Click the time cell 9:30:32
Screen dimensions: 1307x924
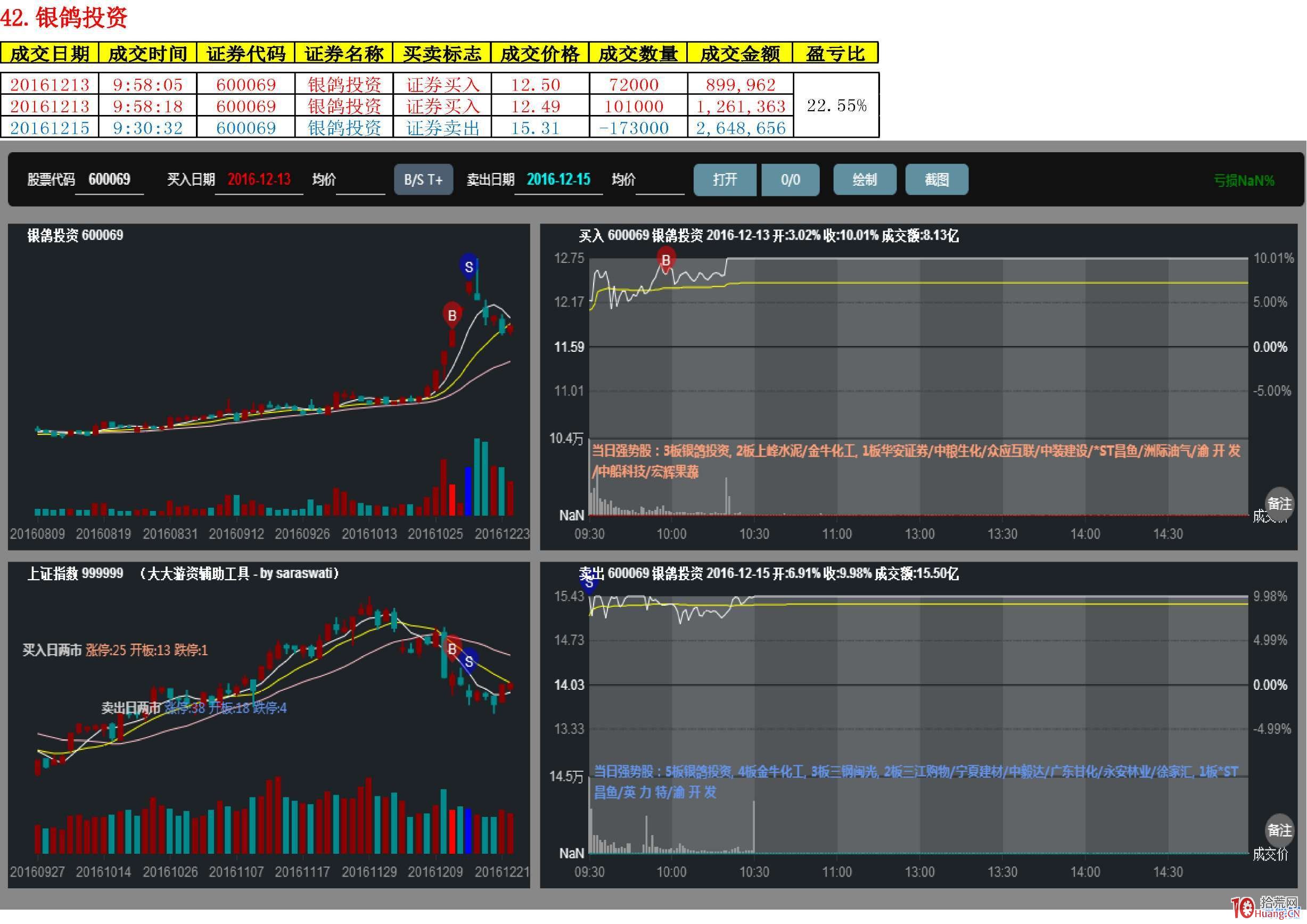click(x=147, y=127)
